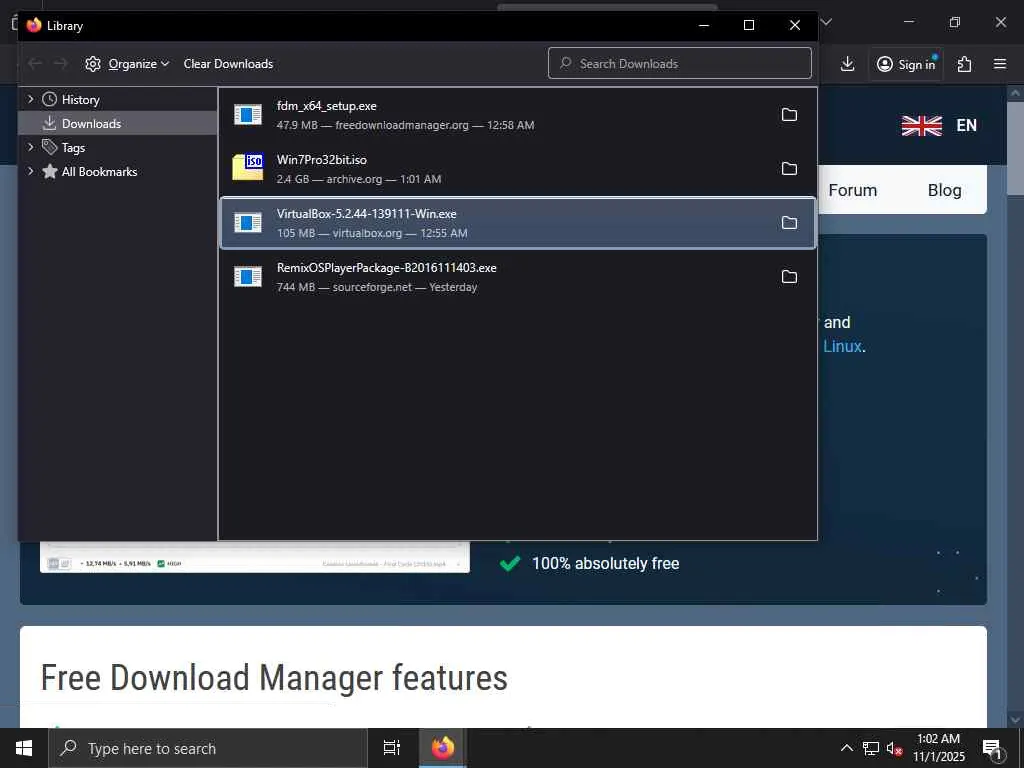Open folder icon for VirtualBox-5.2.44 download
This screenshot has width=1024, height=768.
pos(789,223)
